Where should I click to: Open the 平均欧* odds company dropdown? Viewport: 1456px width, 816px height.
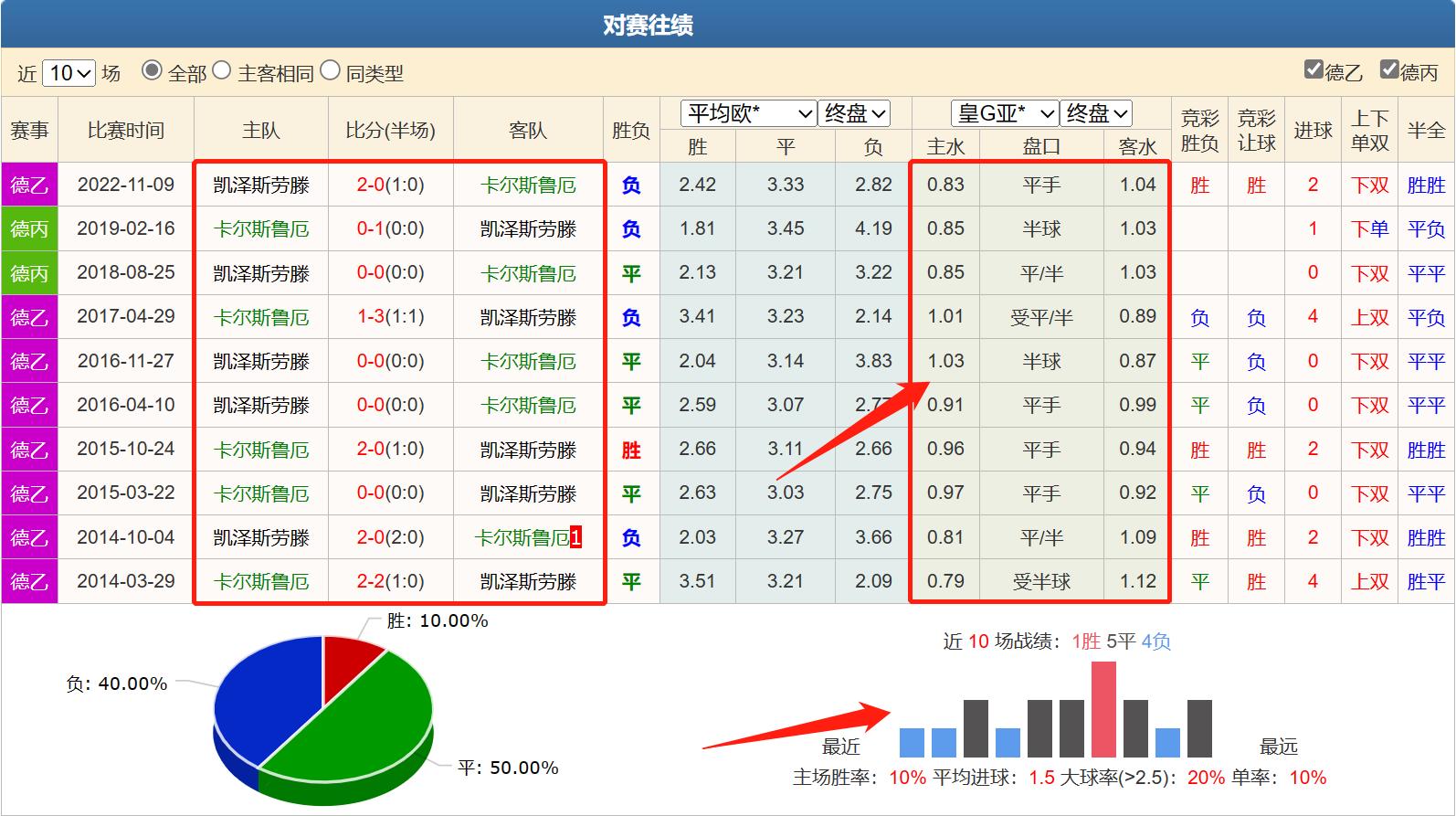pyautogui.click(x=748, y=113)
